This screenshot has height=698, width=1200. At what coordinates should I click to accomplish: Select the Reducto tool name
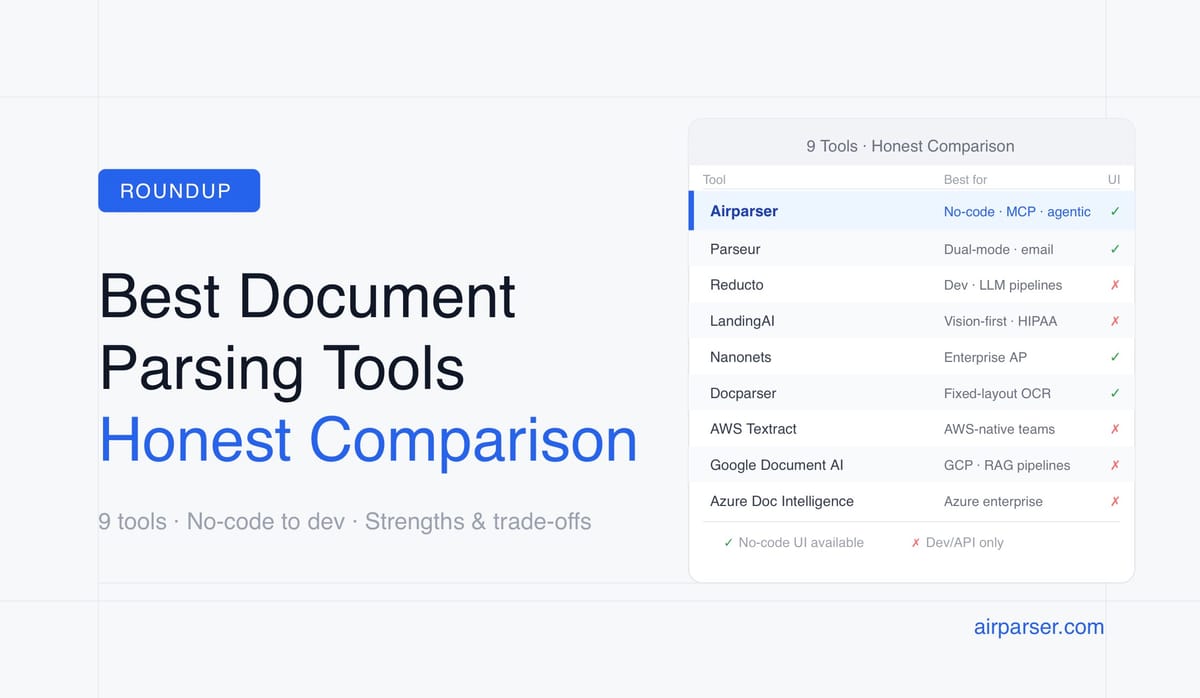pos(737,285)
